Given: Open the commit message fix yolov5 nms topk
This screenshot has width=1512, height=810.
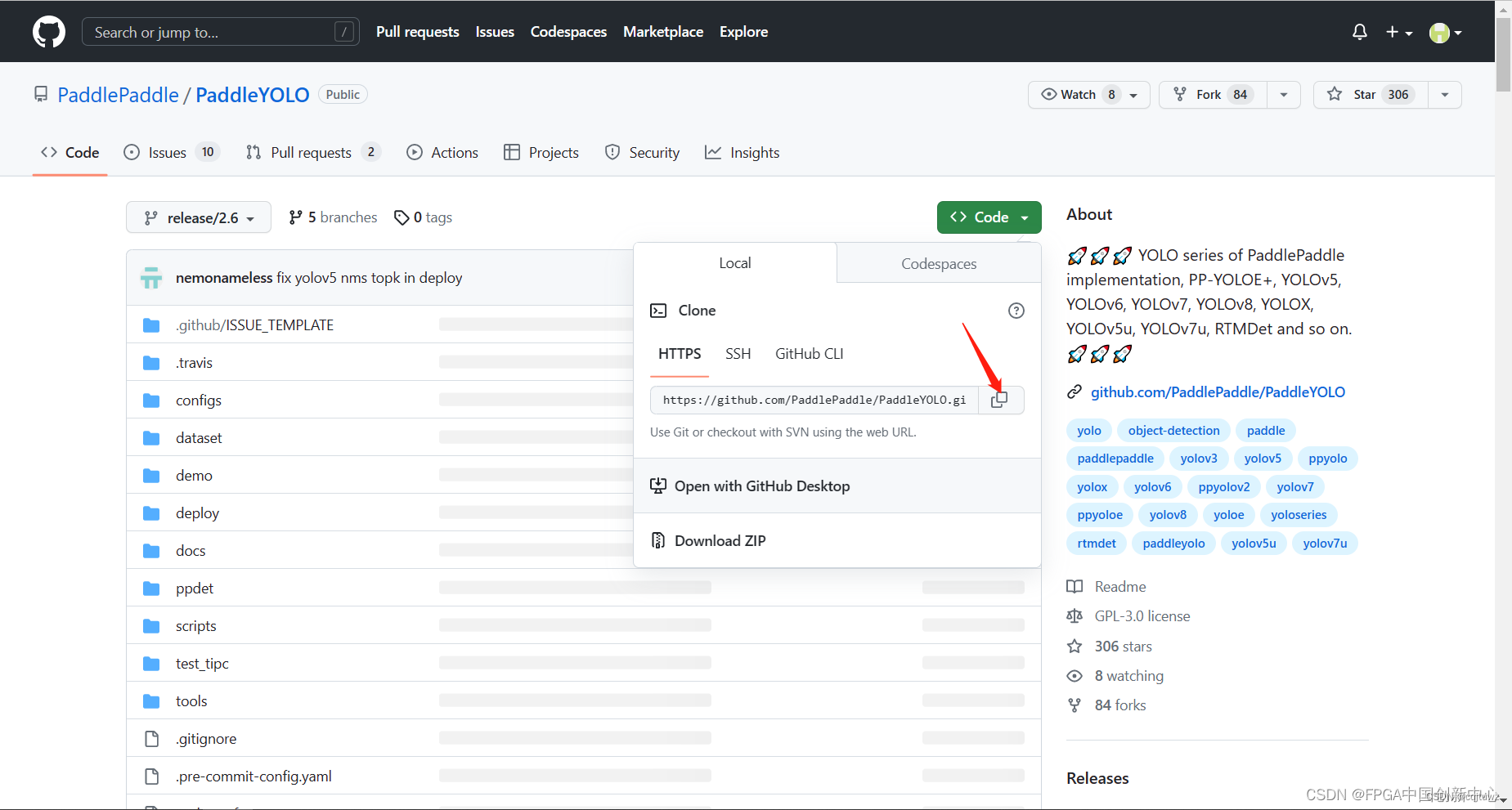Looking at the screenshot, I should (x=369, y=278).
